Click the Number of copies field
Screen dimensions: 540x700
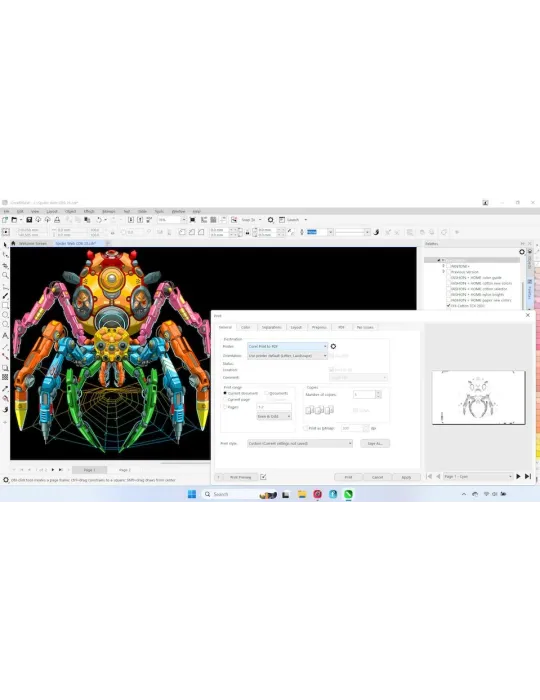click(x=365, y=394)
